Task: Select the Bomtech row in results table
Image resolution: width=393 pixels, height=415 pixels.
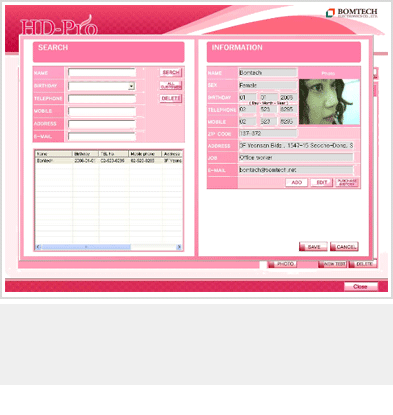Action: point(109,161)
